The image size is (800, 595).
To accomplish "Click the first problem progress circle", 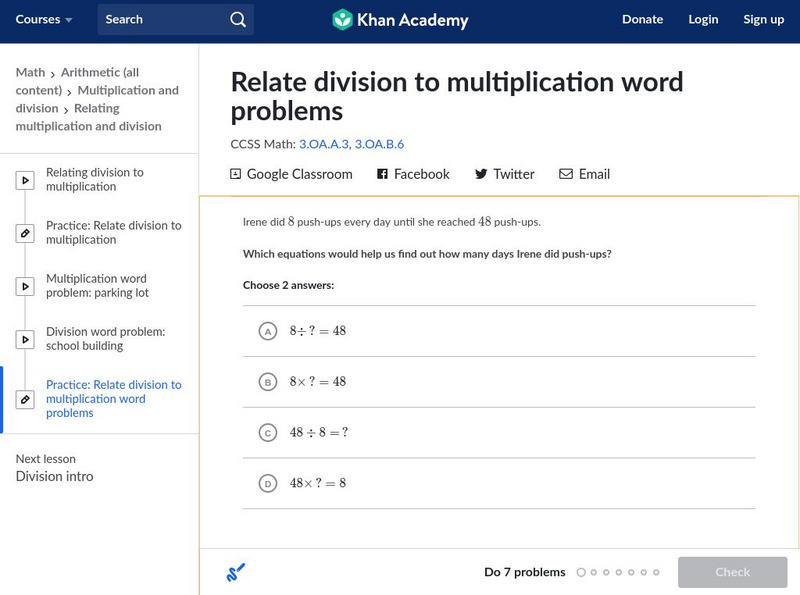I will (x=581, y=573).
